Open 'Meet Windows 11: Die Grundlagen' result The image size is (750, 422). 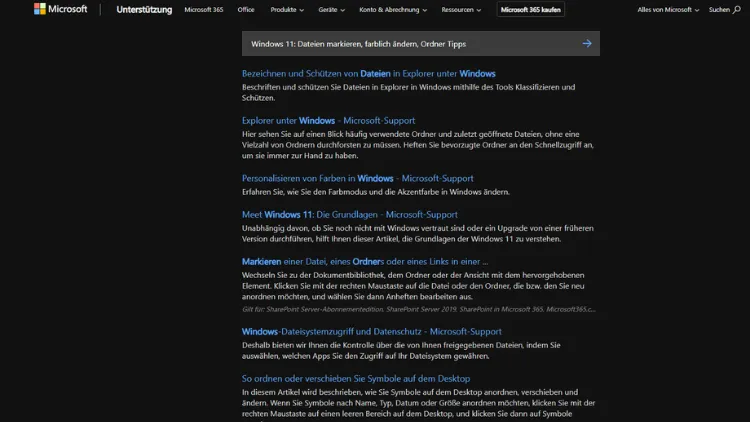pos(349,215)
